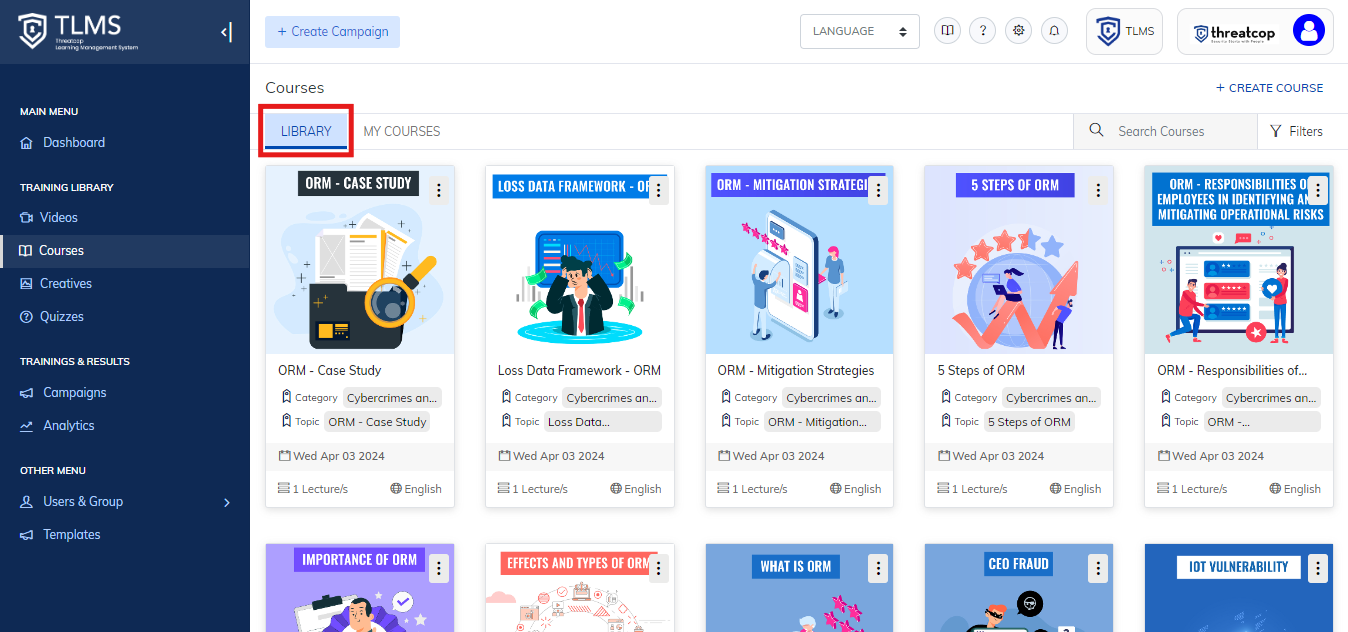Click the Create Campaign button
The height and width of the screenshot is (632, 1348).
(x=332, y=32)
